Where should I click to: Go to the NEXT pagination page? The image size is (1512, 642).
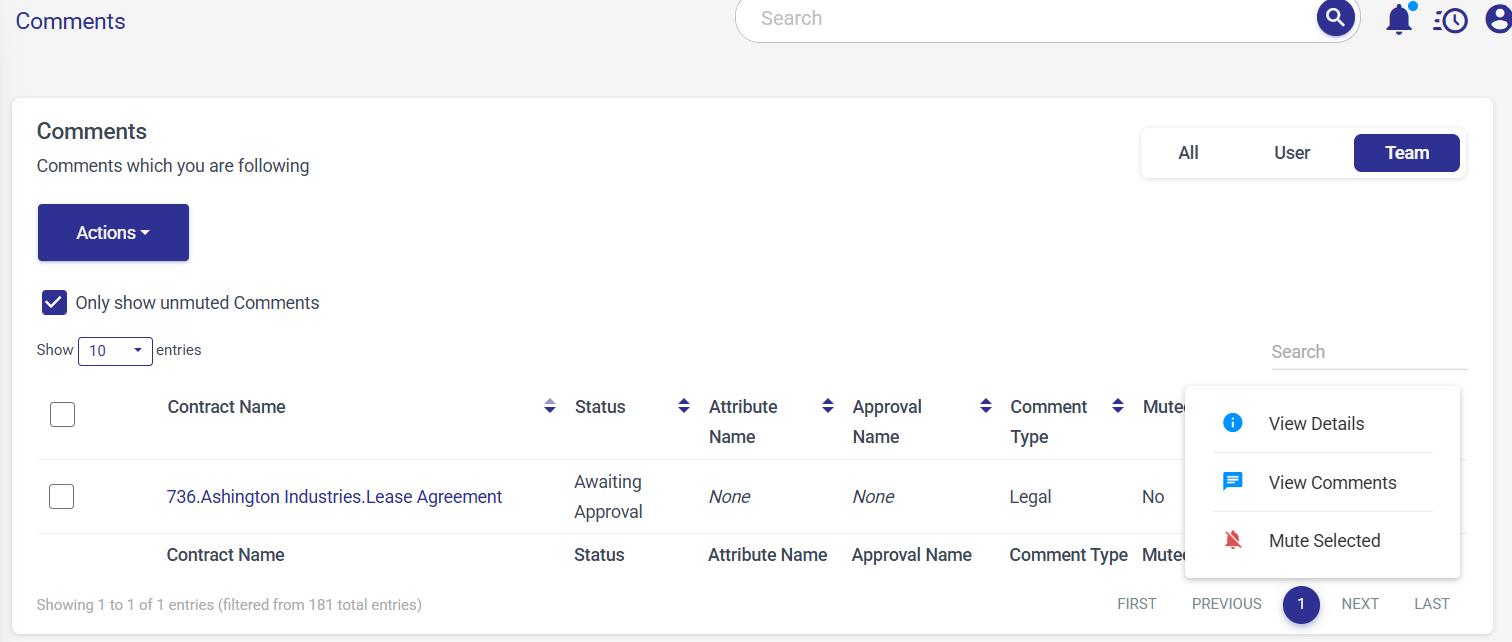1359,604
